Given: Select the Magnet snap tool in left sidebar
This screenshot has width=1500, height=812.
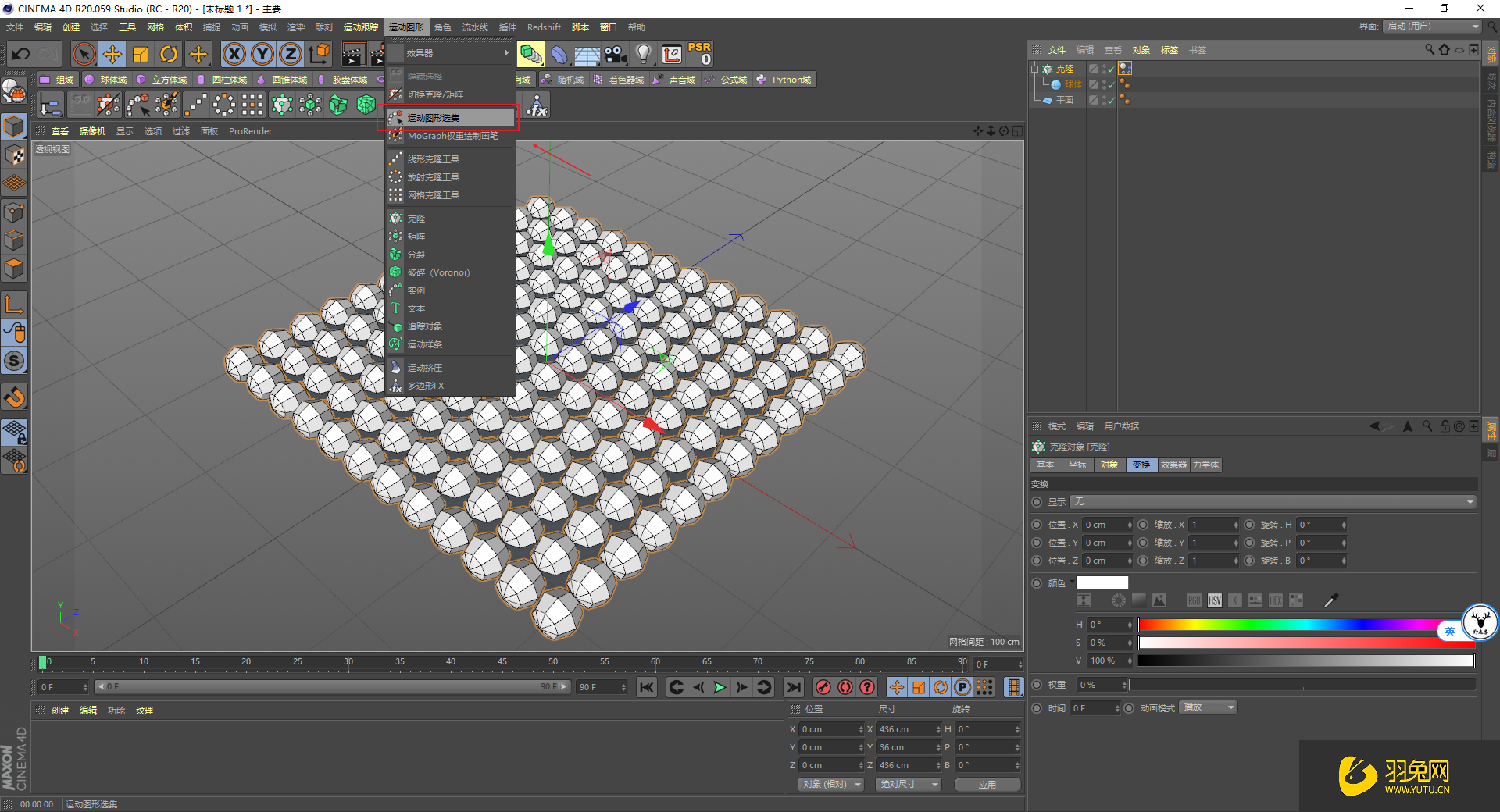Looking at the screenshot, I should pos(15,397).
